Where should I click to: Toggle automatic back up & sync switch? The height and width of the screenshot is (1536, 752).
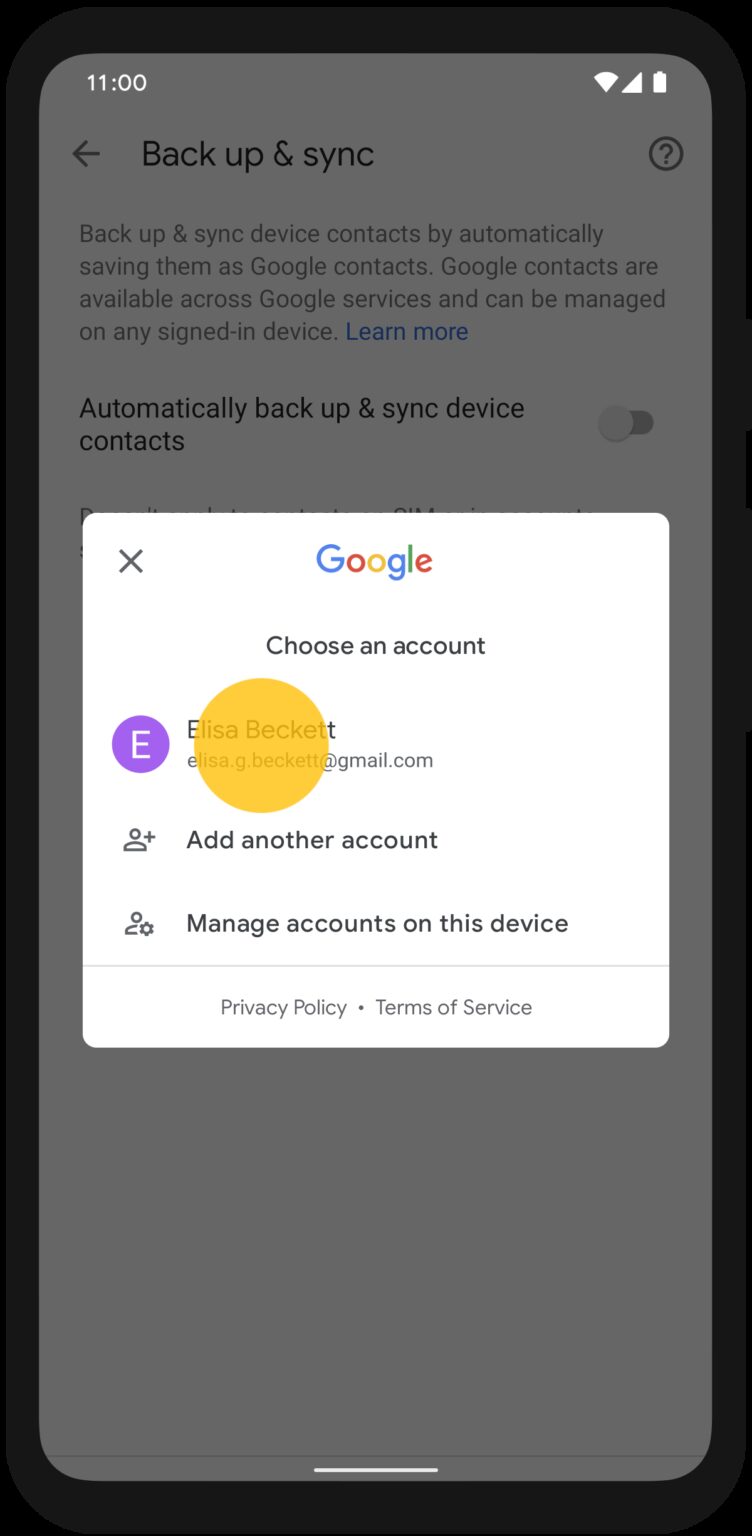coord(626,424)
